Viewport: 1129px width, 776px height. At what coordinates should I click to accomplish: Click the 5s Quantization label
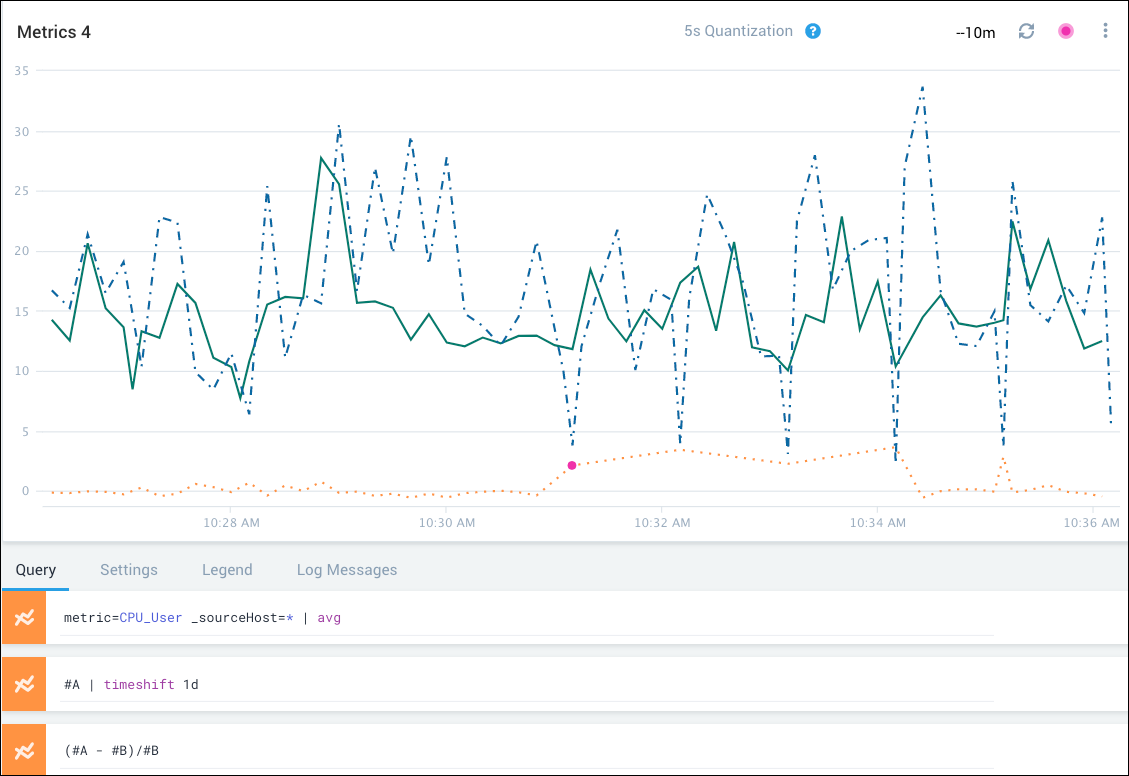point(738,31)
